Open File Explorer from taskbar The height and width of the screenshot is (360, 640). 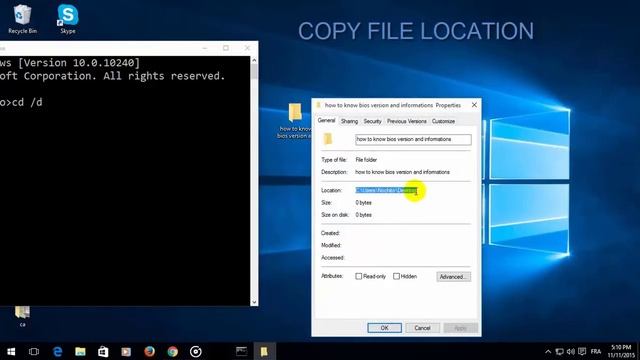[80, 351]
